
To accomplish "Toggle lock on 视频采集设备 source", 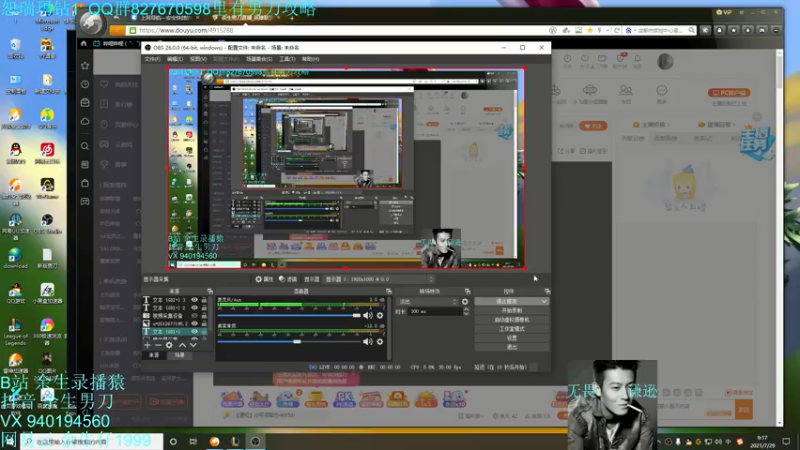I will (204, 316).
